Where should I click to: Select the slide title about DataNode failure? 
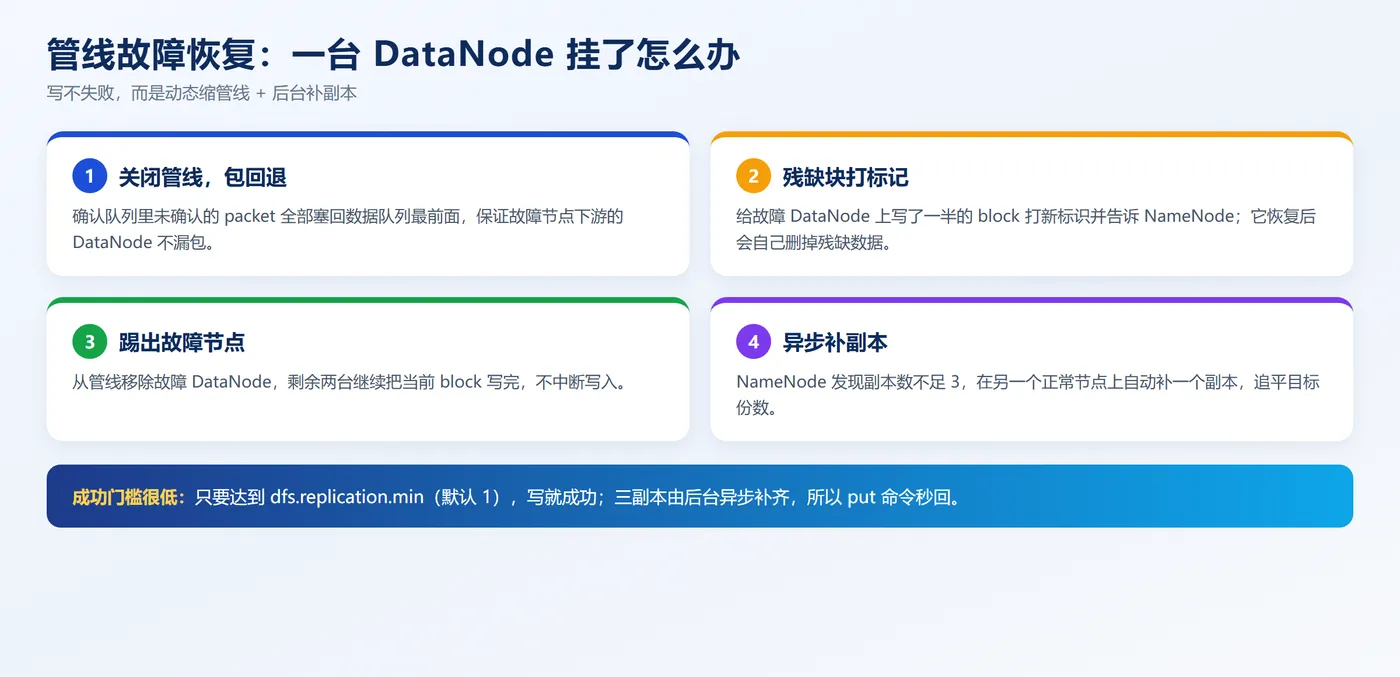(x=393, y=54)
